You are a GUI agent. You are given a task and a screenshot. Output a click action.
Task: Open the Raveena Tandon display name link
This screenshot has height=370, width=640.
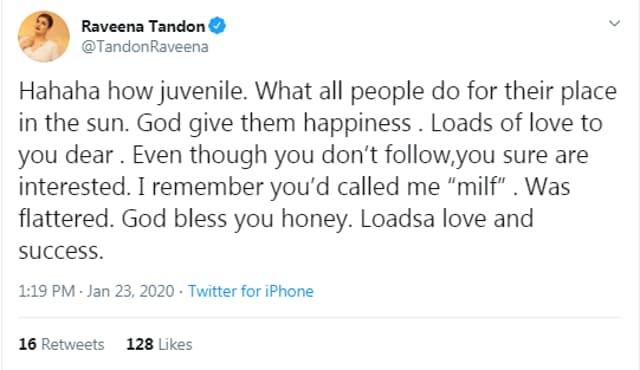pyautogui.click(x=143, y=27)
